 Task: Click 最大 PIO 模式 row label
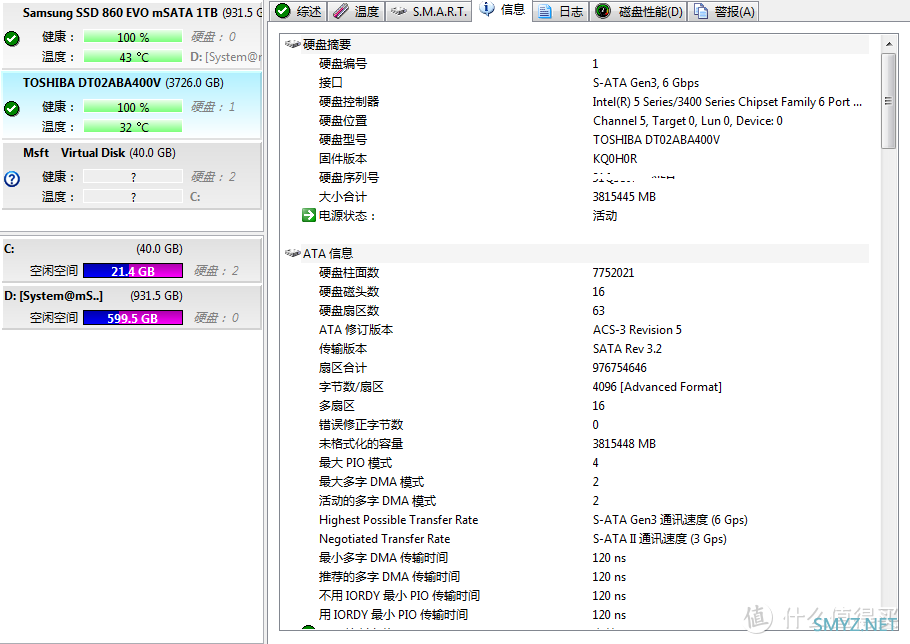tap(355, 462)
